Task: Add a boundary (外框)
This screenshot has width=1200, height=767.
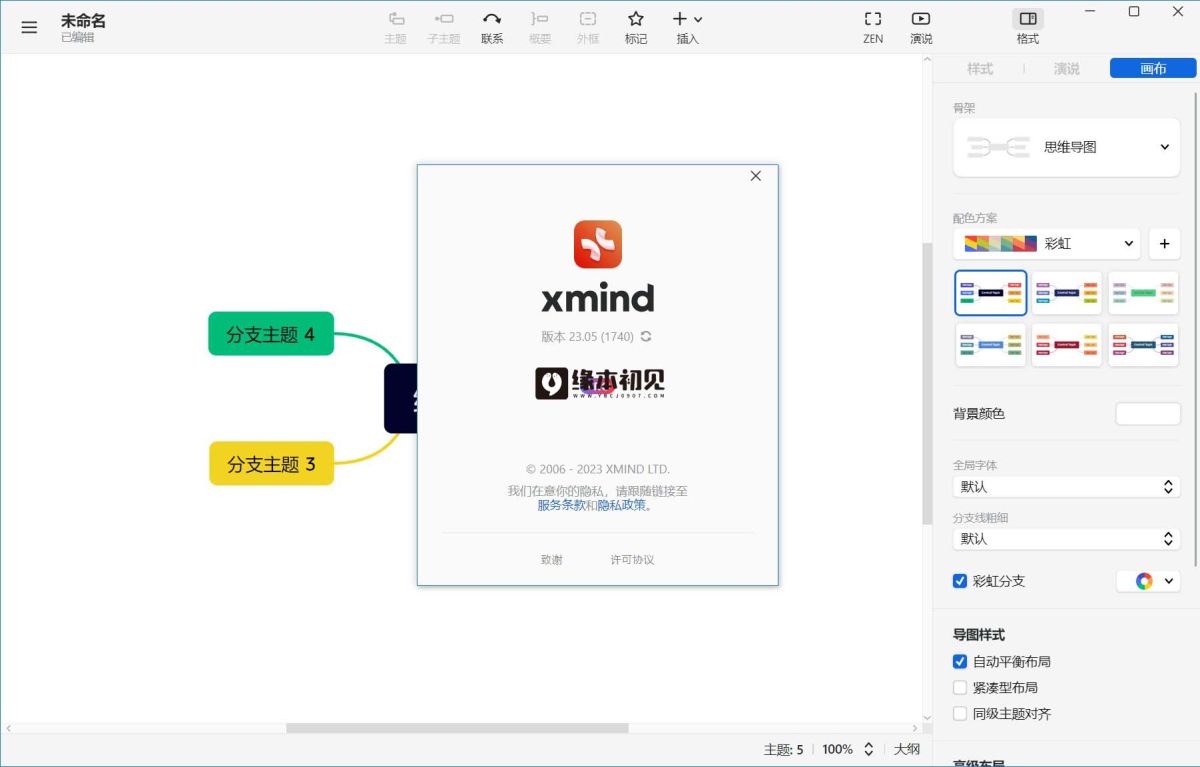Action: point(588,27)
